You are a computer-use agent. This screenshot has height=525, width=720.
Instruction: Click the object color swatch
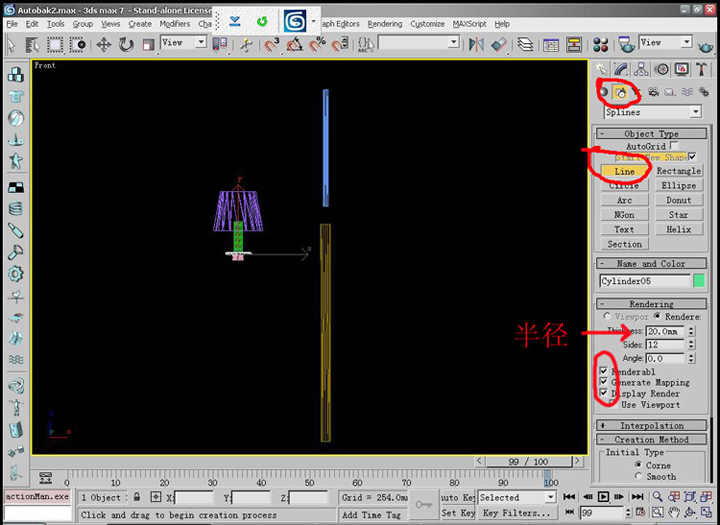coord(698,281)
